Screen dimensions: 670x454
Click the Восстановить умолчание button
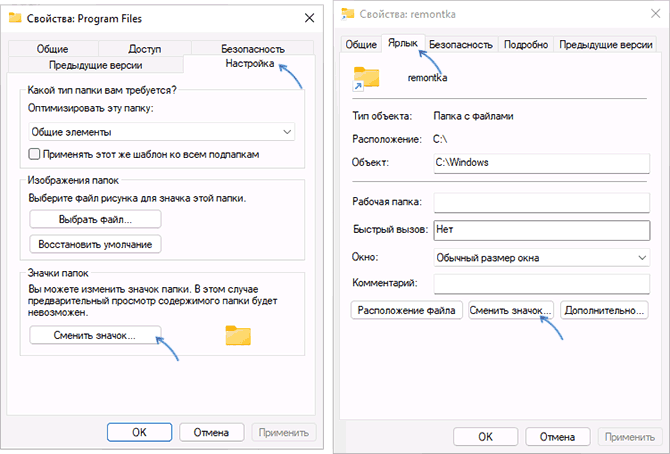[95, 244]
